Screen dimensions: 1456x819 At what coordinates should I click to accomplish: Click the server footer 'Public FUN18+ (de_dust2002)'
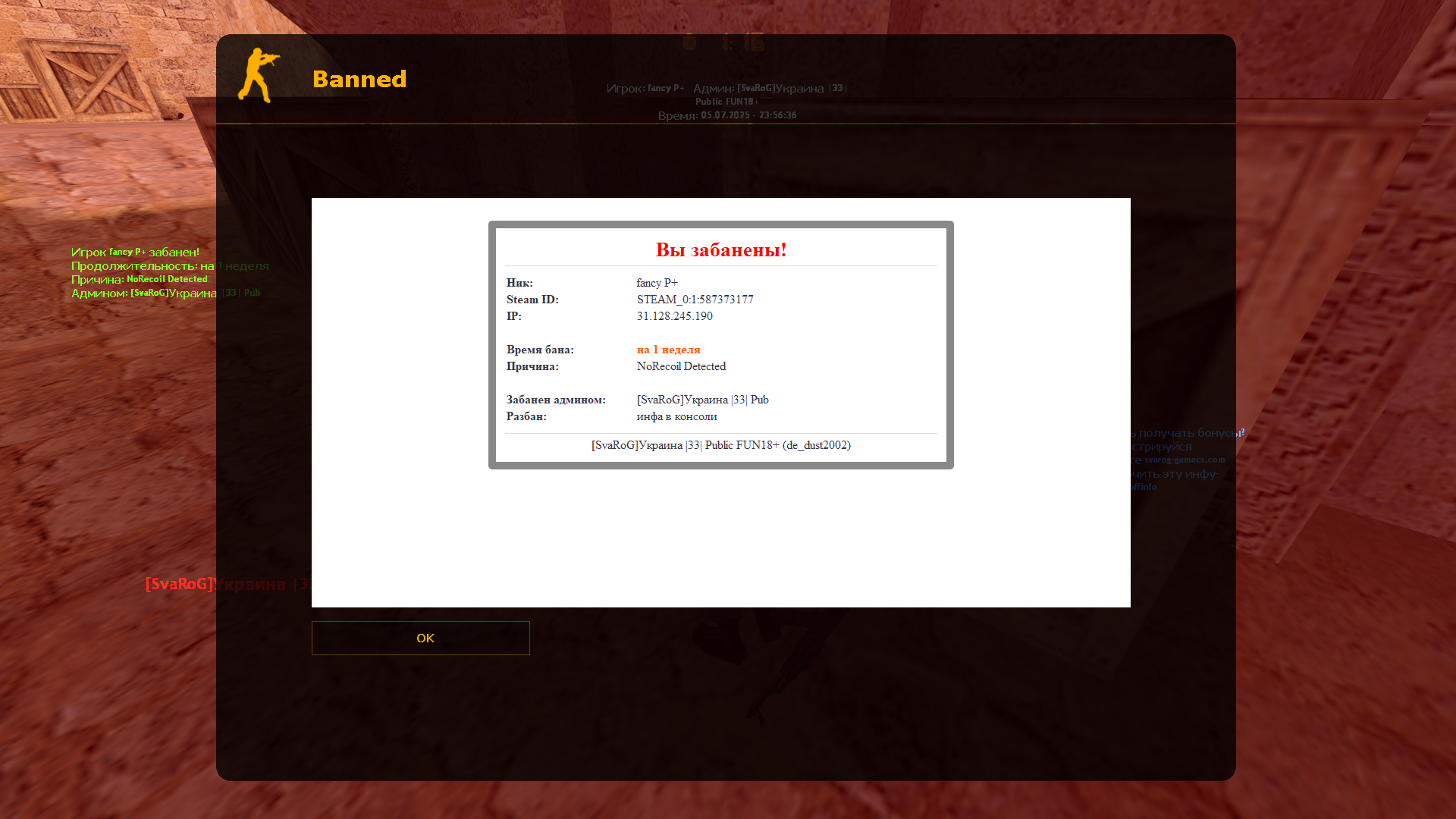point(778,445)
